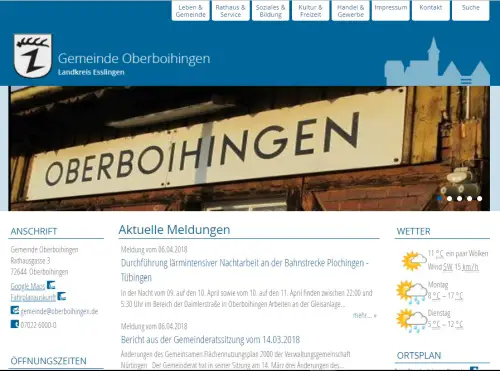
Task: Click the Montag rain weather icon
Action: pyautogui.click(x=411, y=292)
